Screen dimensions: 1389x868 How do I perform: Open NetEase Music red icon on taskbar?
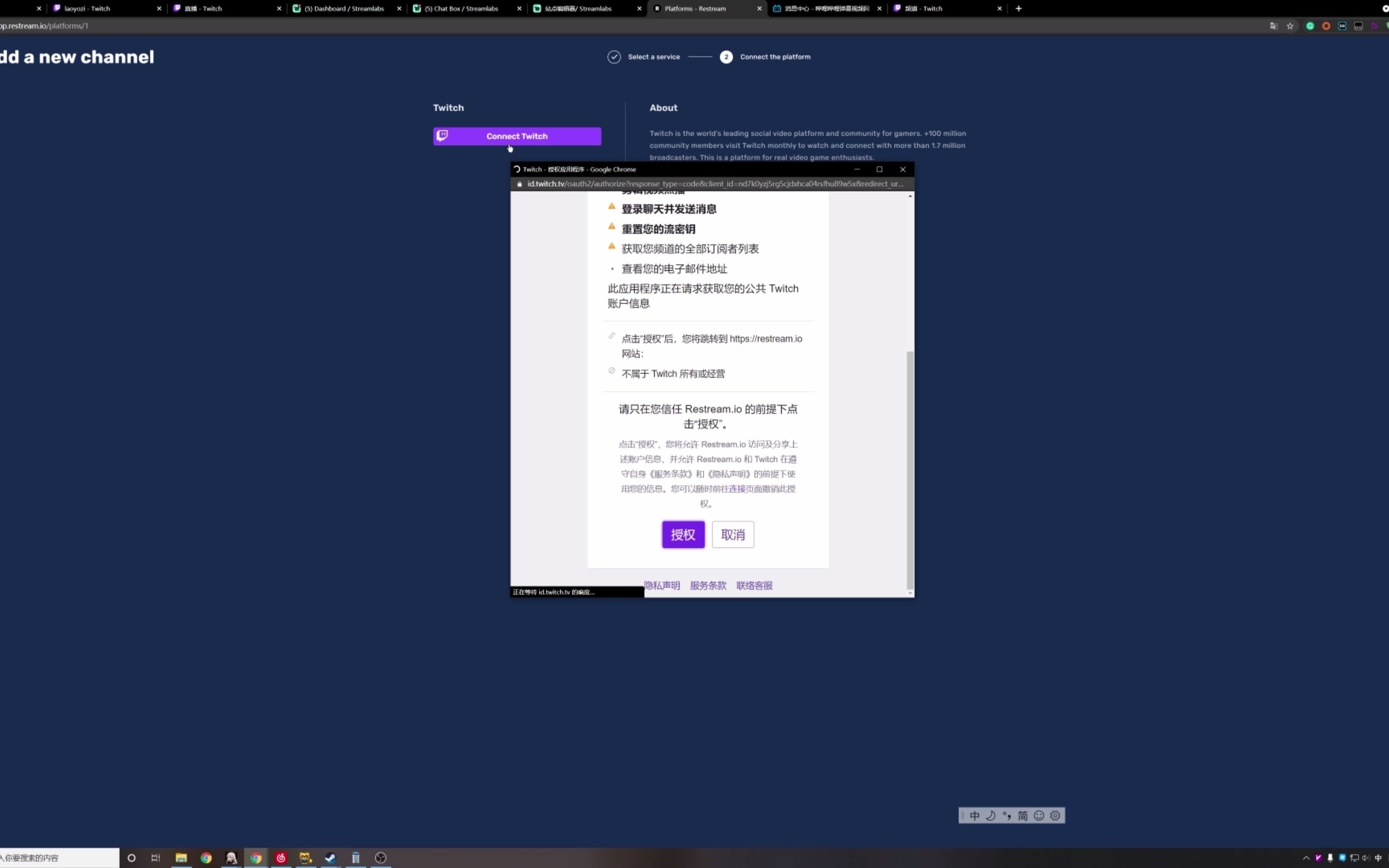[281, 858]
